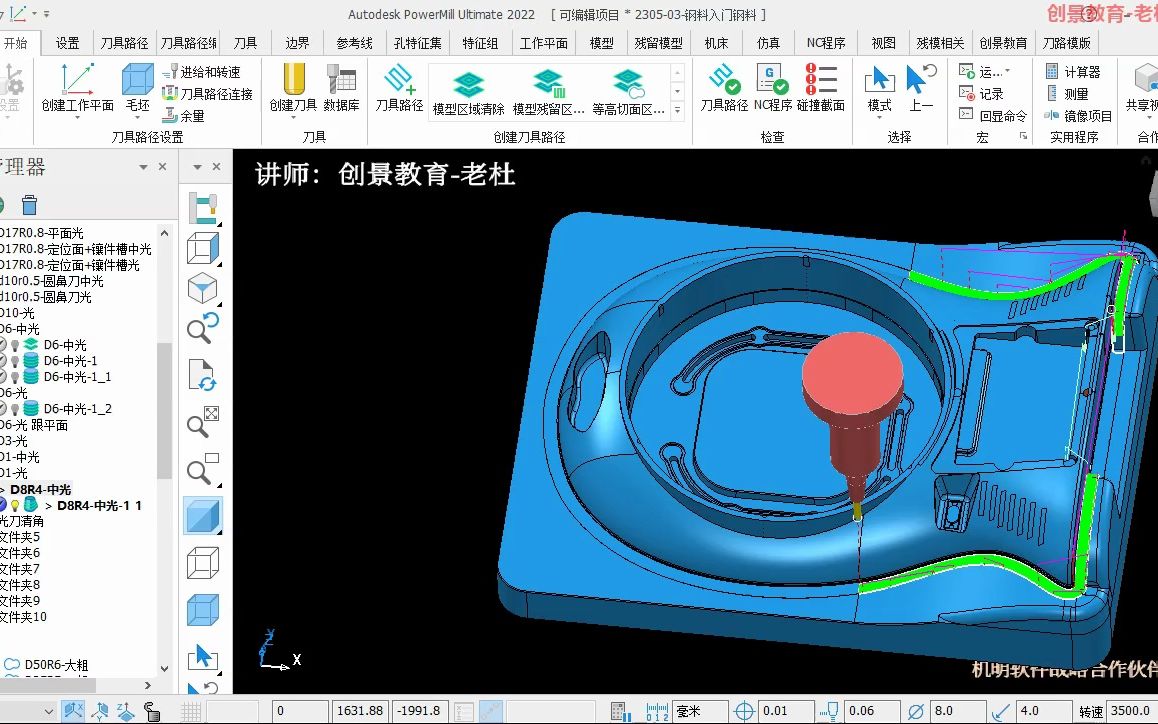This screenshot has width=1158, height=724.
Task: Click the zoom with rotate arrow icon
Action: 202,328
